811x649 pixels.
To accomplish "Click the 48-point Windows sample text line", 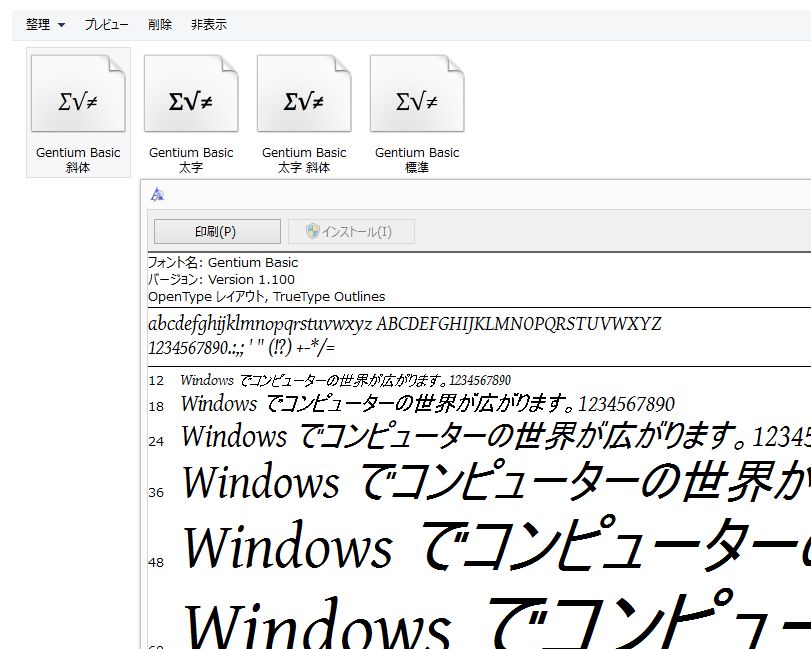I will coord(497,544).
